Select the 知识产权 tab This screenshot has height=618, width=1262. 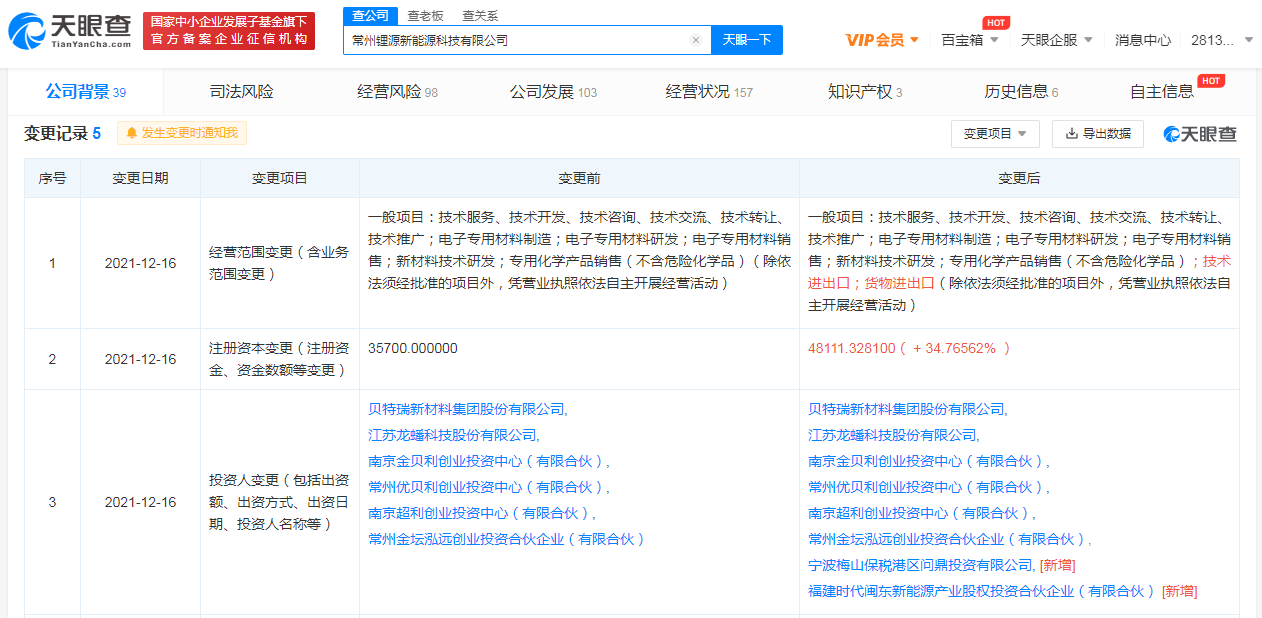click(x=865, y=92)
